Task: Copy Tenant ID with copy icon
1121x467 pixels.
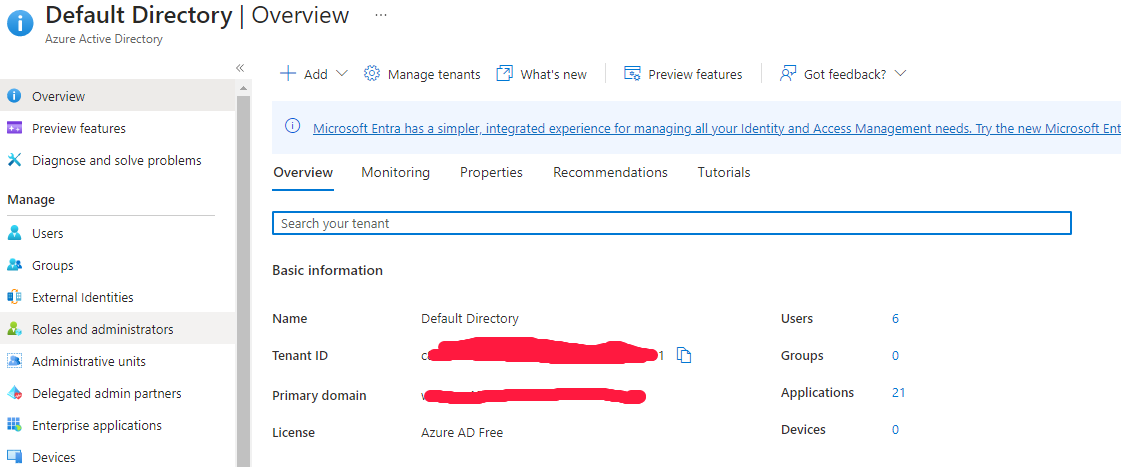Action: tap(684, 355)
